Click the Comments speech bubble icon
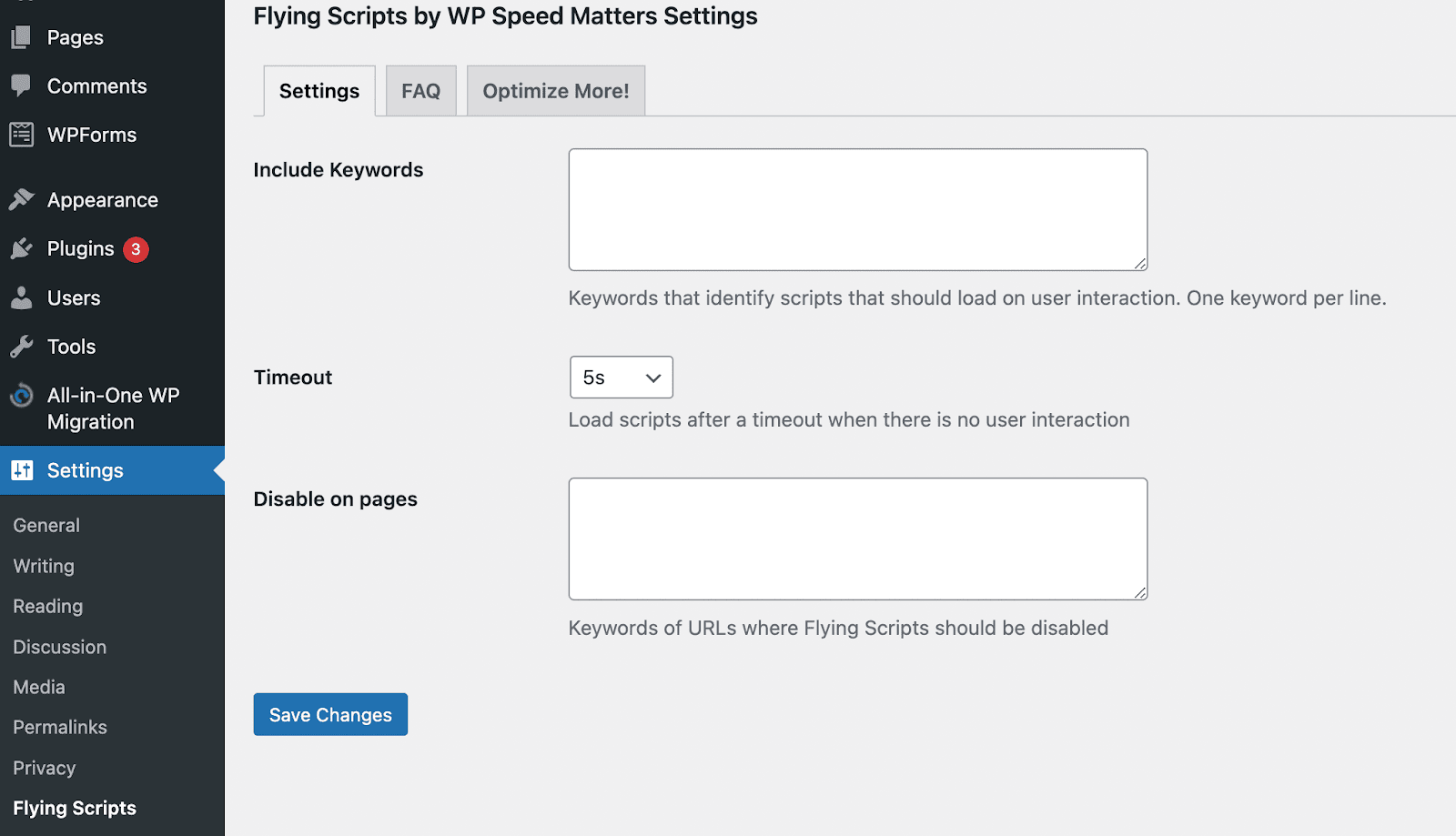 21,86
